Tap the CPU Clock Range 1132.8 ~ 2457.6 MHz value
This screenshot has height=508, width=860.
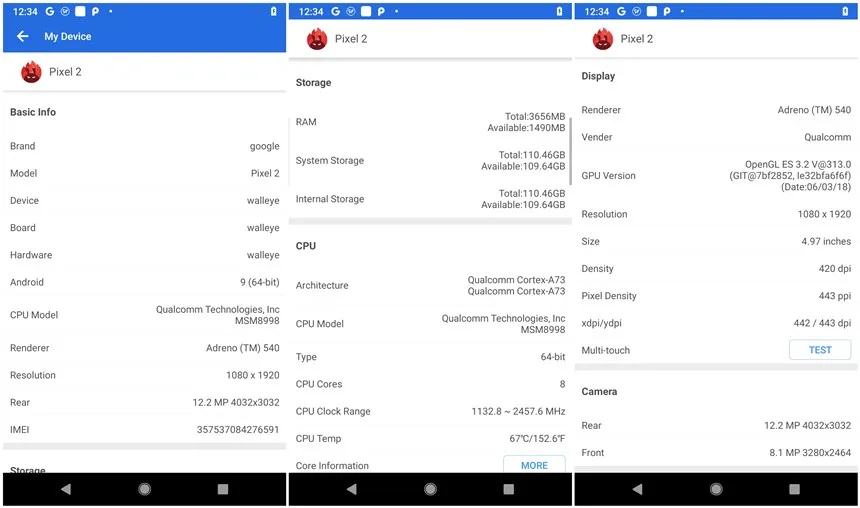coord(518,411)
